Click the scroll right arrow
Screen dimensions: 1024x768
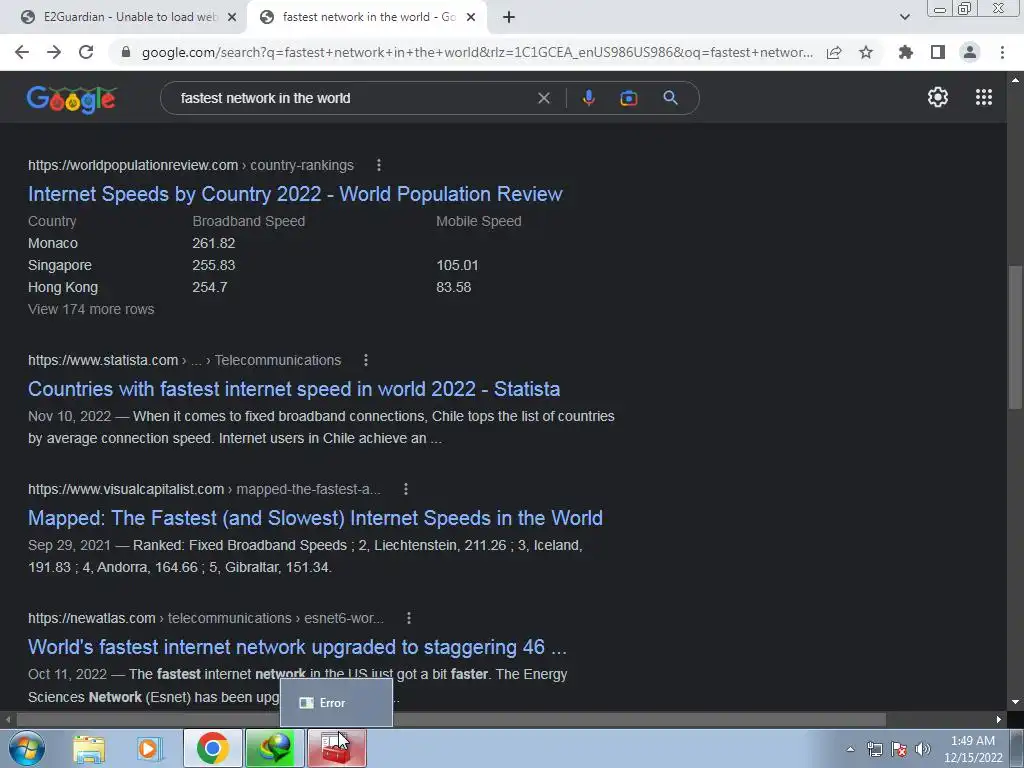999,719
